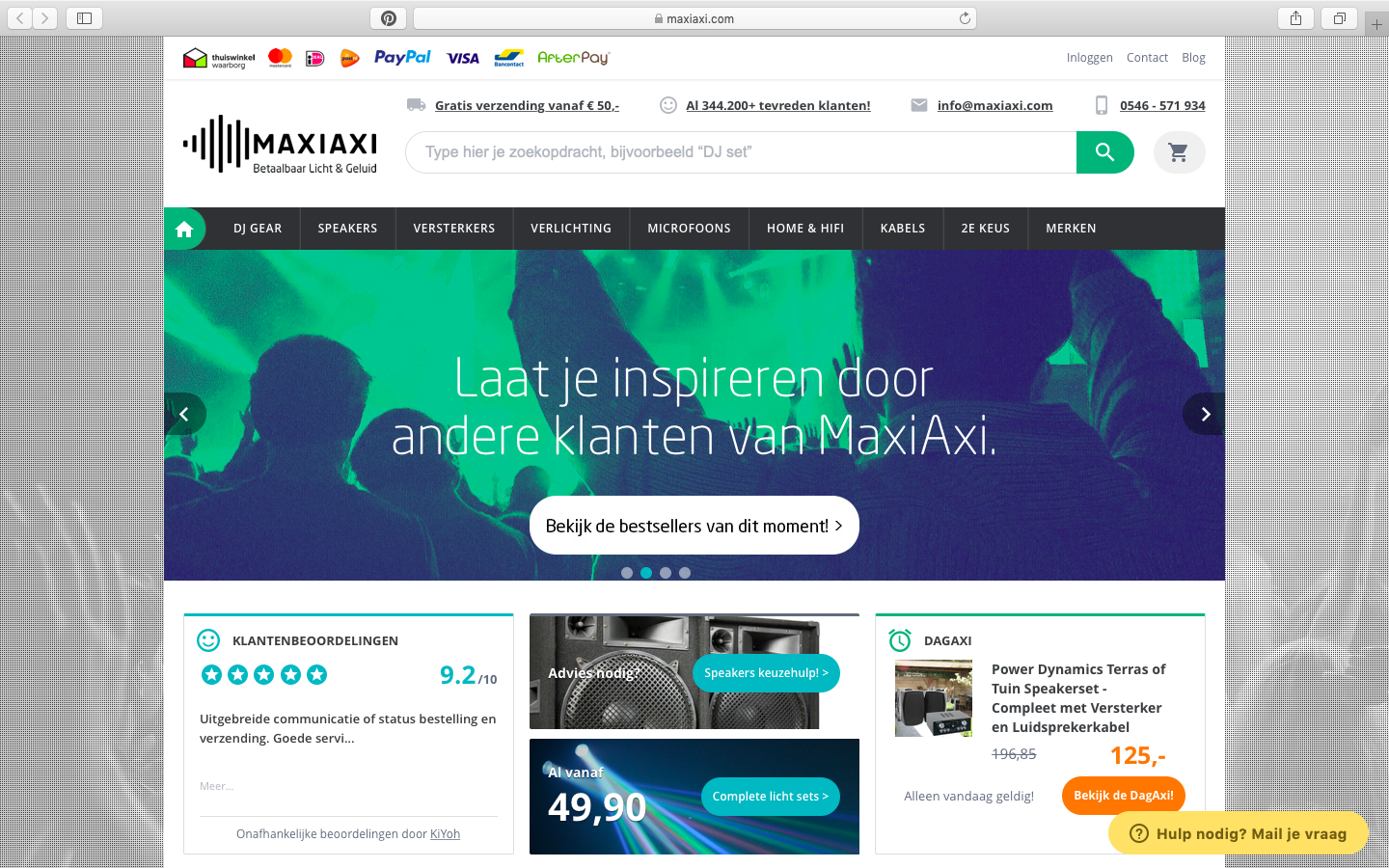This screenshot has width=1389, height=868.
Task: Click the PayPal logo
Action: [402, 58]
